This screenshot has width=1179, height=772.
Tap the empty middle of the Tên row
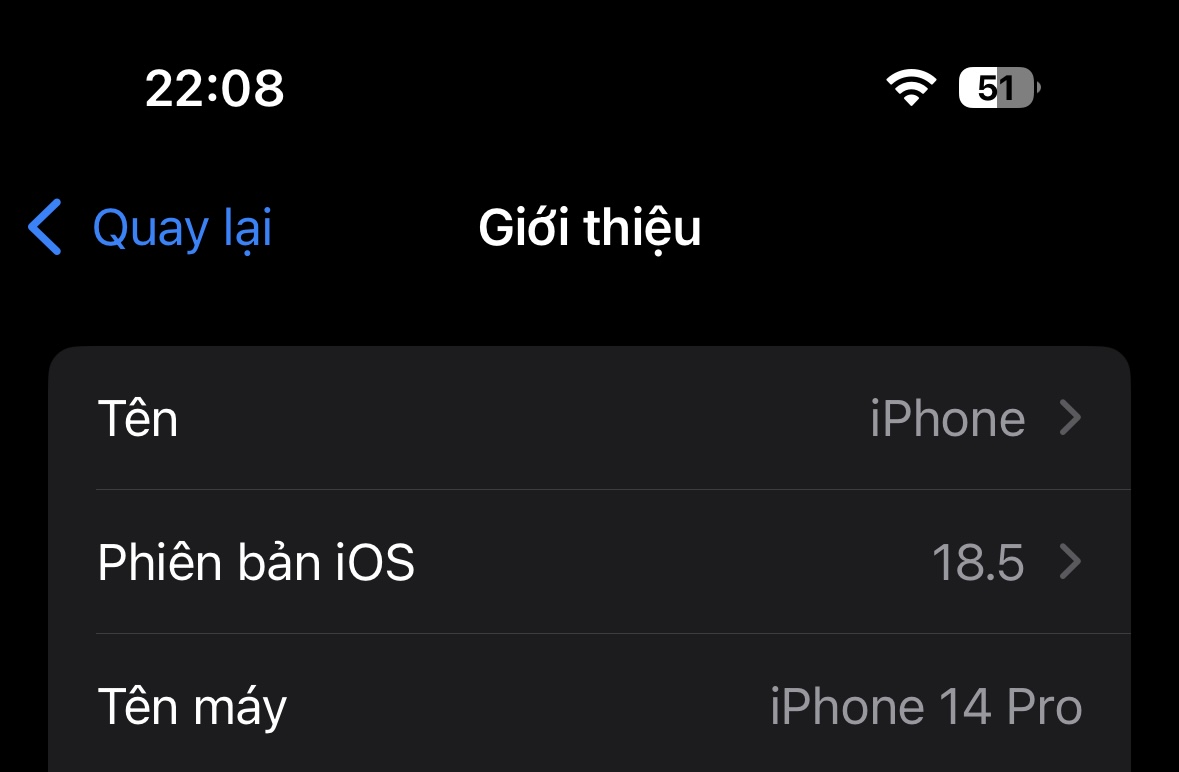pos(524,418)
